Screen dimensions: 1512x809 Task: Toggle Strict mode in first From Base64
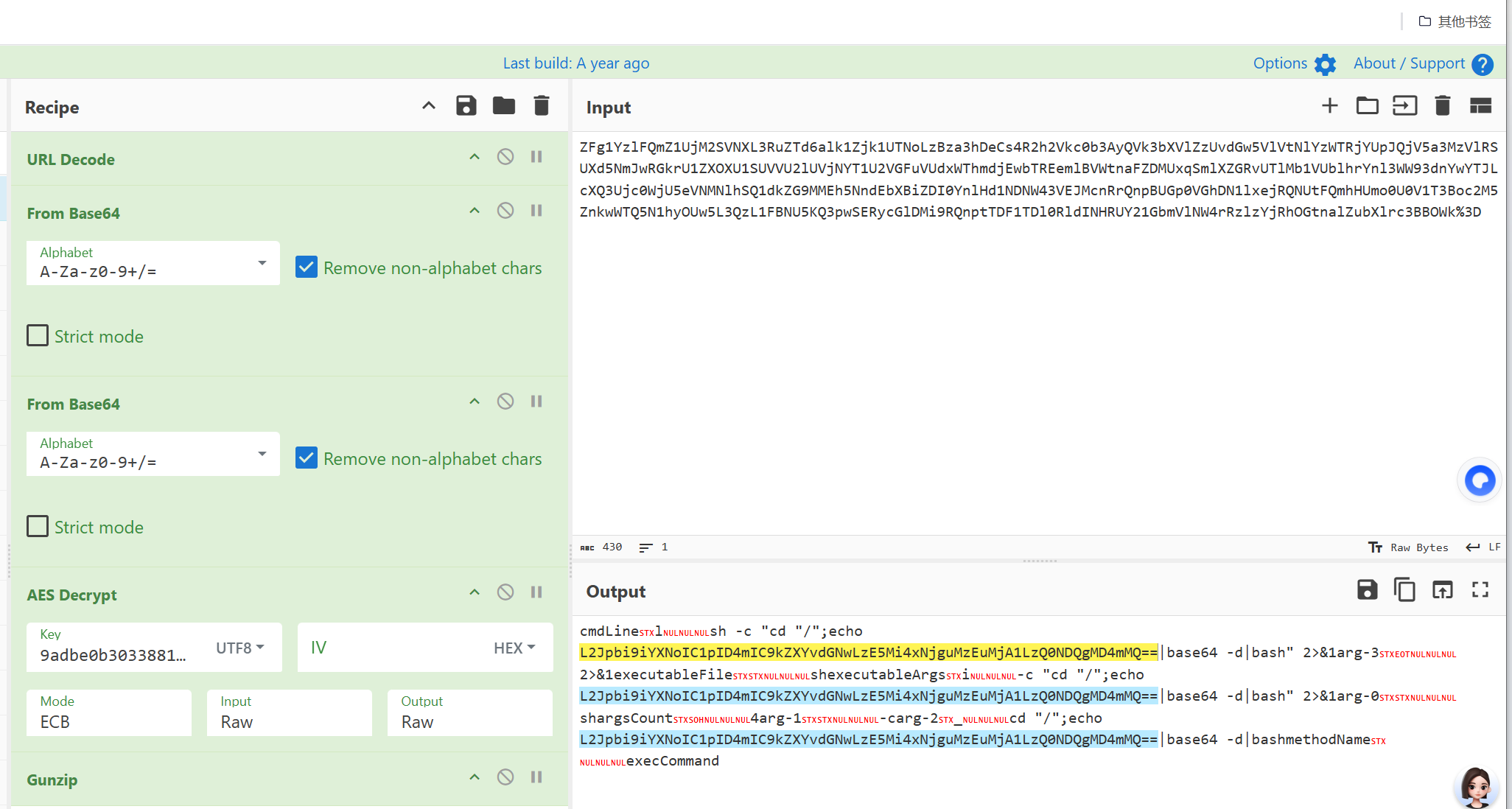click(38, 336)
